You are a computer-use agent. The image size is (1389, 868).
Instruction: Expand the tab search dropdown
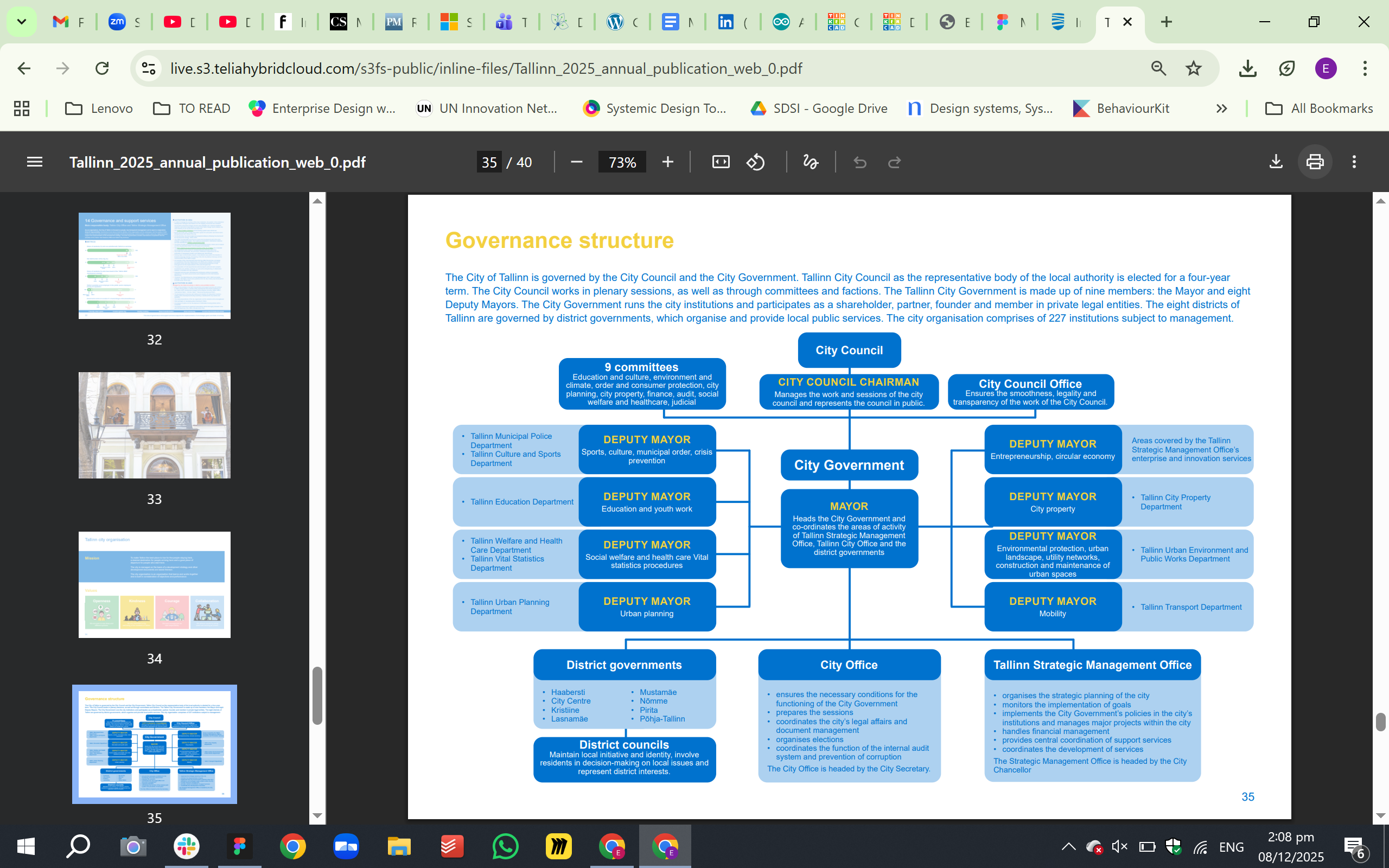tap(21, 22)
